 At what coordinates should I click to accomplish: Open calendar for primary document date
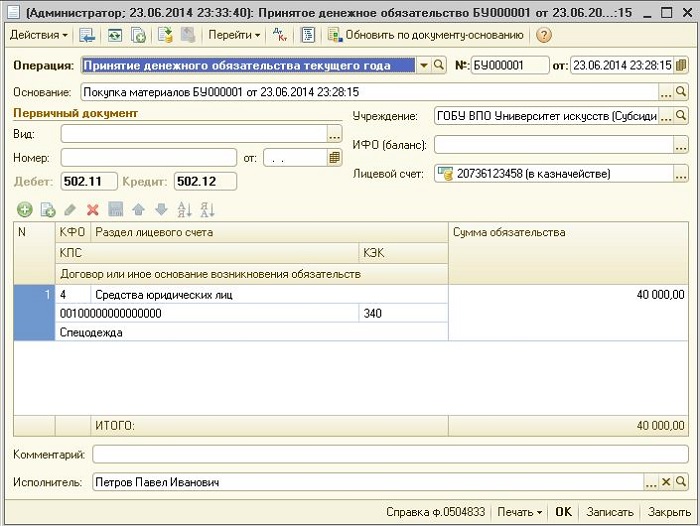point(334,158)
